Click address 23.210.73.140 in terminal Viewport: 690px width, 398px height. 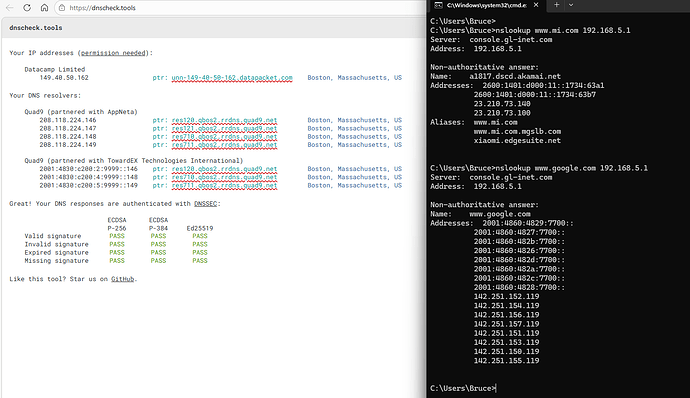[x=502, y=104]
